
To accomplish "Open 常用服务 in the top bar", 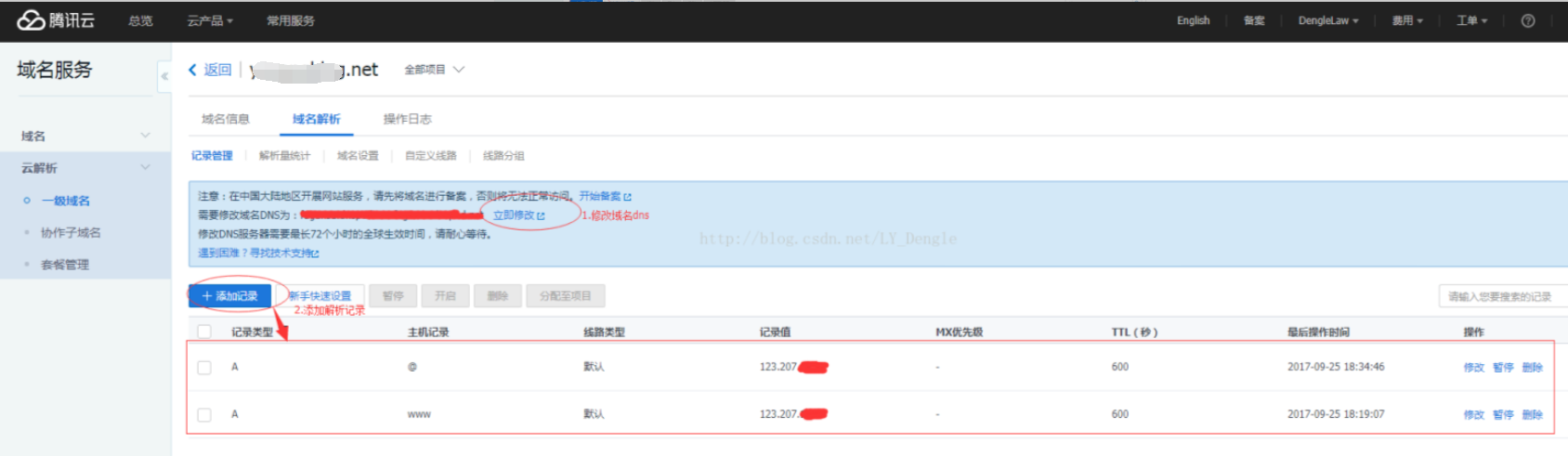I will pyautogui.click(x=291, y=20).
